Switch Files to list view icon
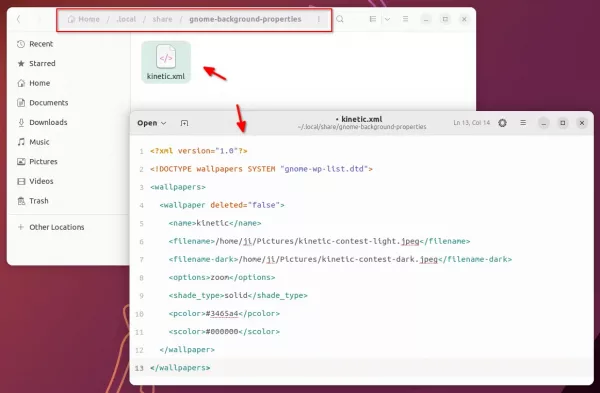Screen dimensions: 600x393 (373, 19)
